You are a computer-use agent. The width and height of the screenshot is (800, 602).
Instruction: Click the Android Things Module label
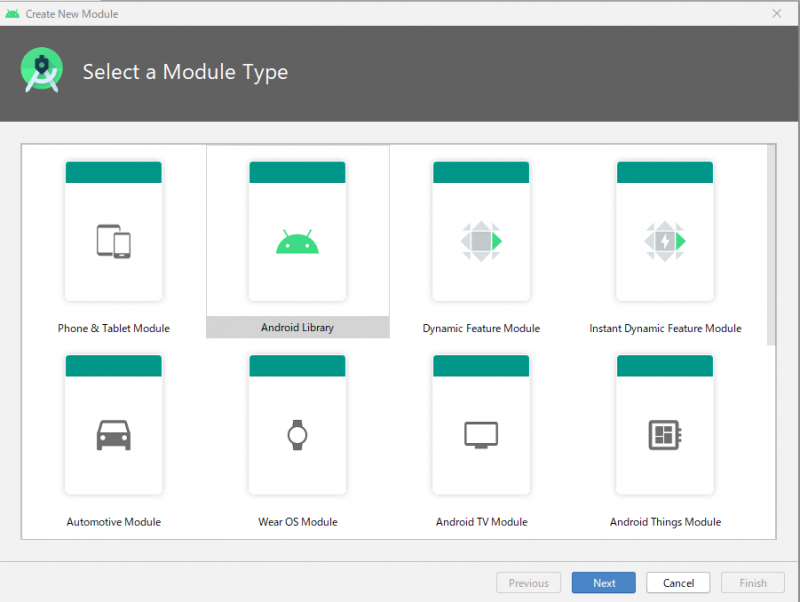(665, 521)
